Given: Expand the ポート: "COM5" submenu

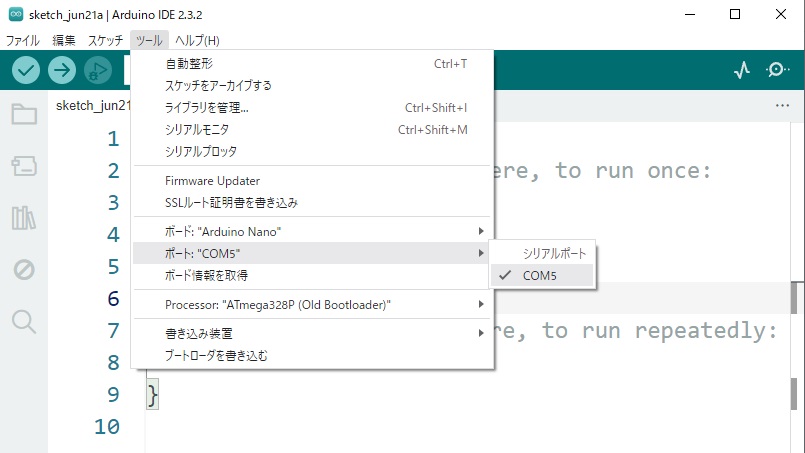Looking at the screenshot, I should [312, 253].
